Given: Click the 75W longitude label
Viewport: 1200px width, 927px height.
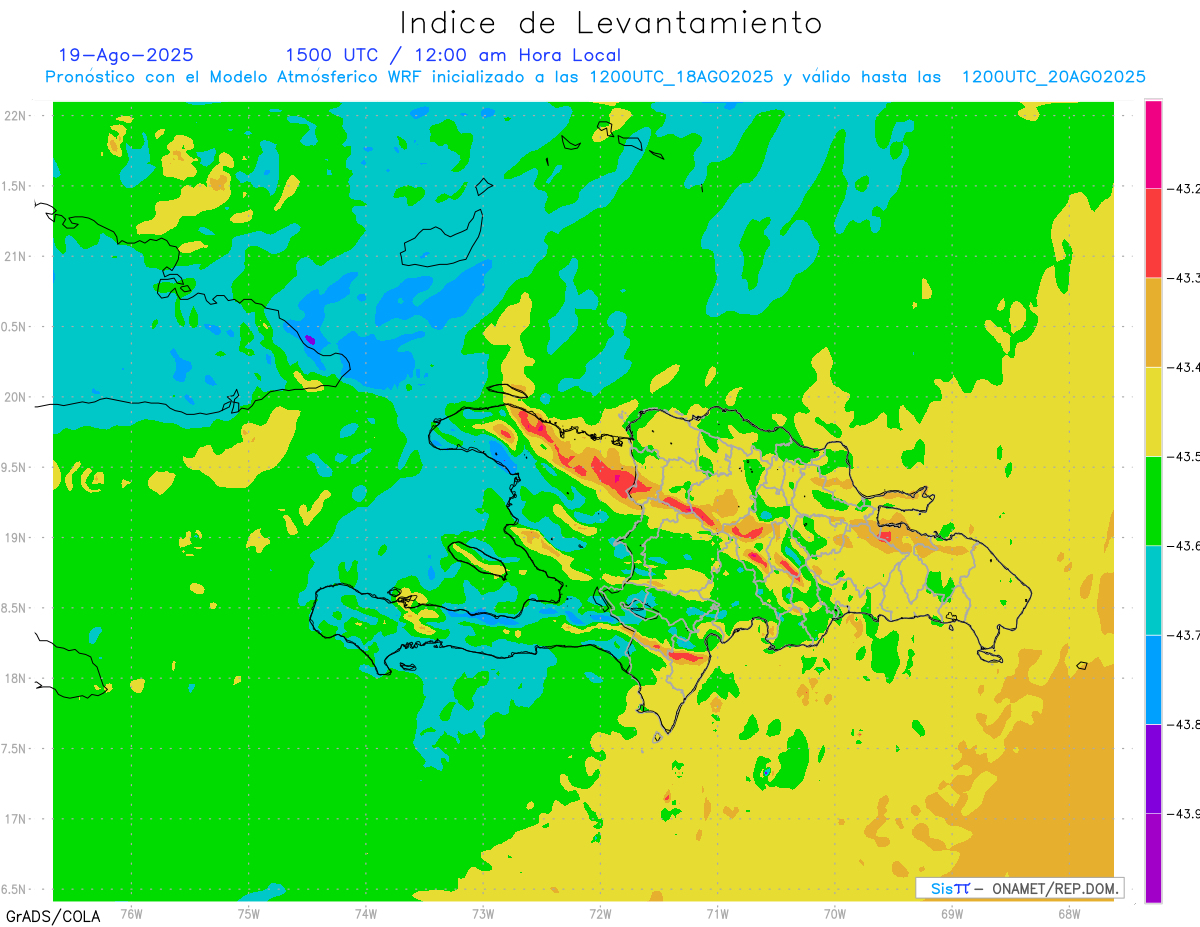Looking at the screenshot, I should (x=249, y=914).
